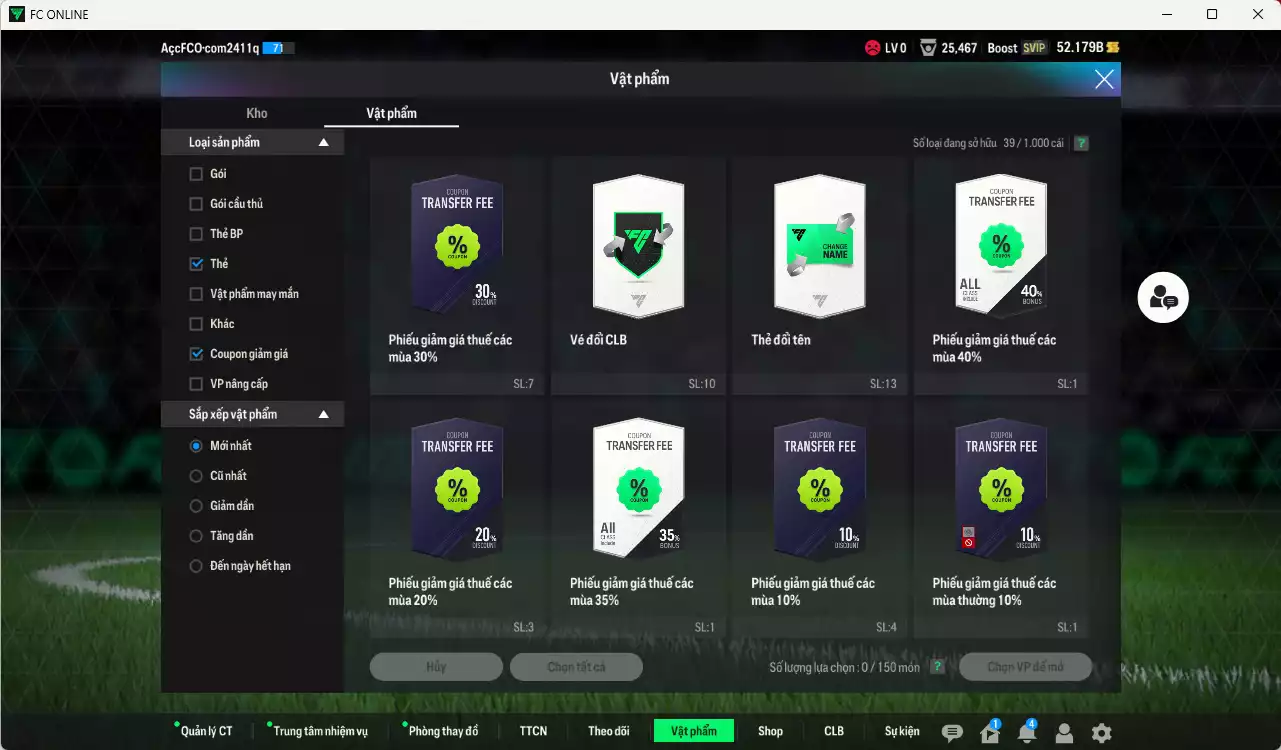Open the user profile icon in bottom bar
The height and width of the screenshot is (750, 1281).
point(1064,733)
